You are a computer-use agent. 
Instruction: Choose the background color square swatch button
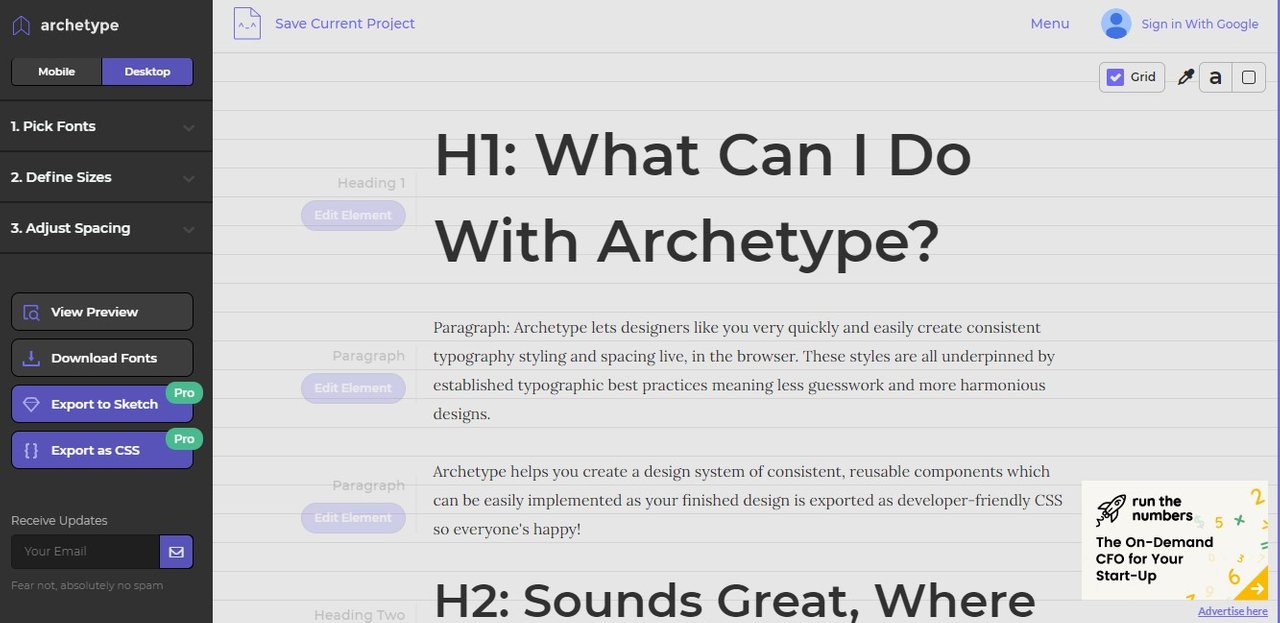pos(1248,77)
